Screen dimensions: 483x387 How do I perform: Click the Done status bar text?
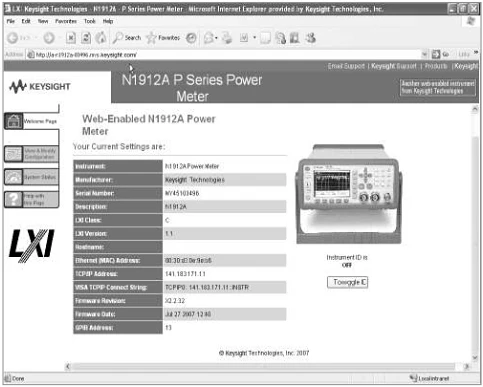coord(18,379)
